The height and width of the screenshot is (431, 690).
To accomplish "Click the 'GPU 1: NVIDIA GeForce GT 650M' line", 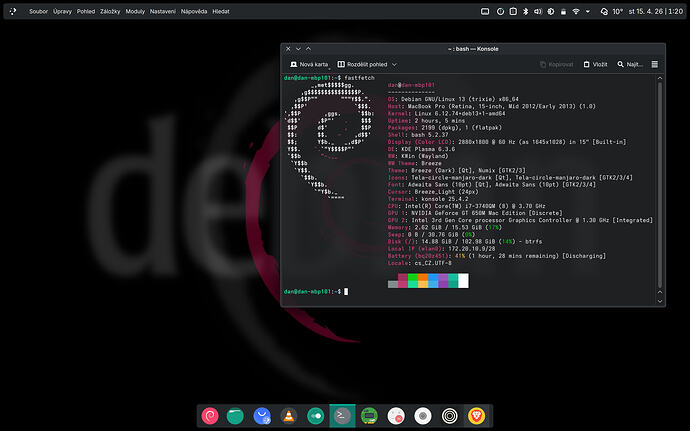I will click(475, 213).
